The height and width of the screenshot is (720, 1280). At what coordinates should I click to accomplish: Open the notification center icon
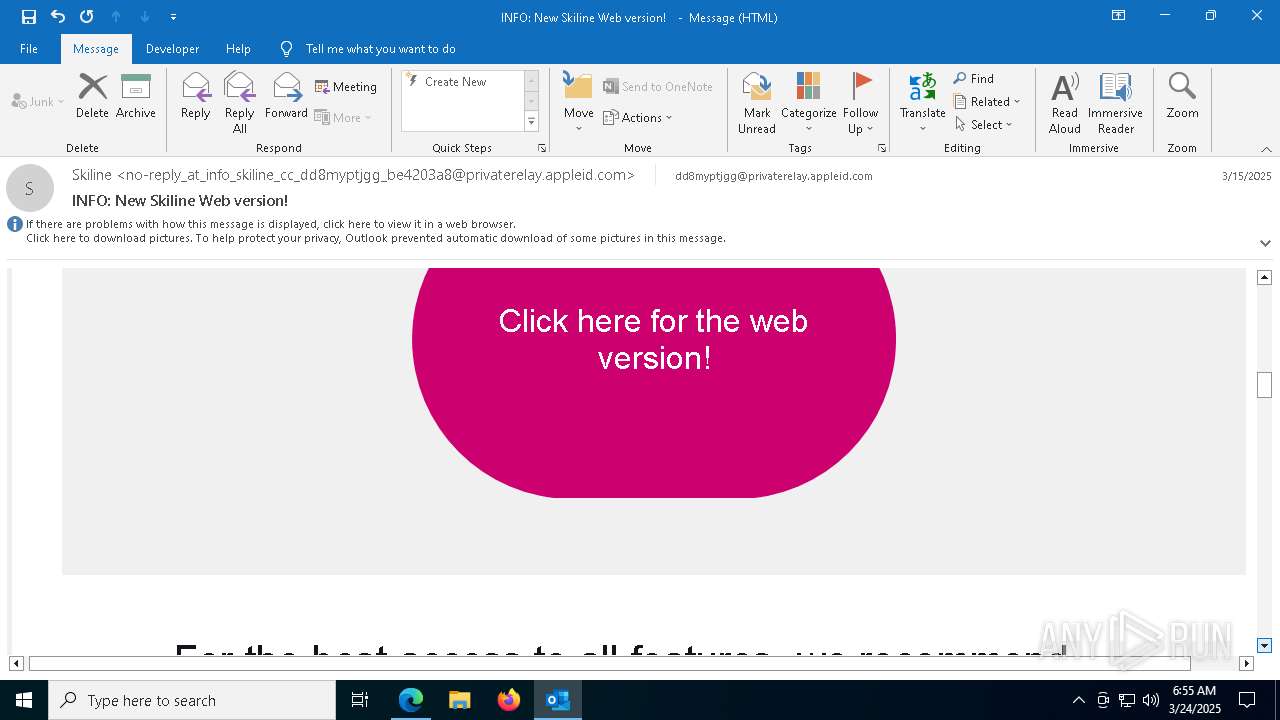click(x=1247, y=700)
